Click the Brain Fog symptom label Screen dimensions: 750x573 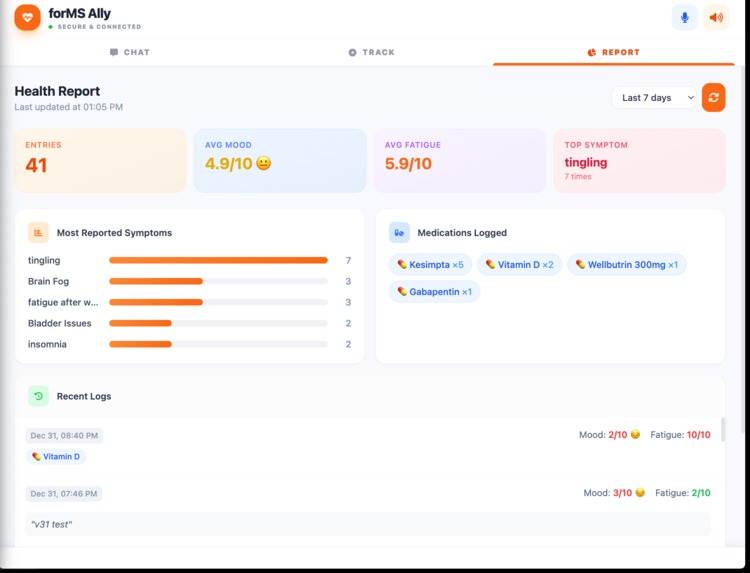48,281
